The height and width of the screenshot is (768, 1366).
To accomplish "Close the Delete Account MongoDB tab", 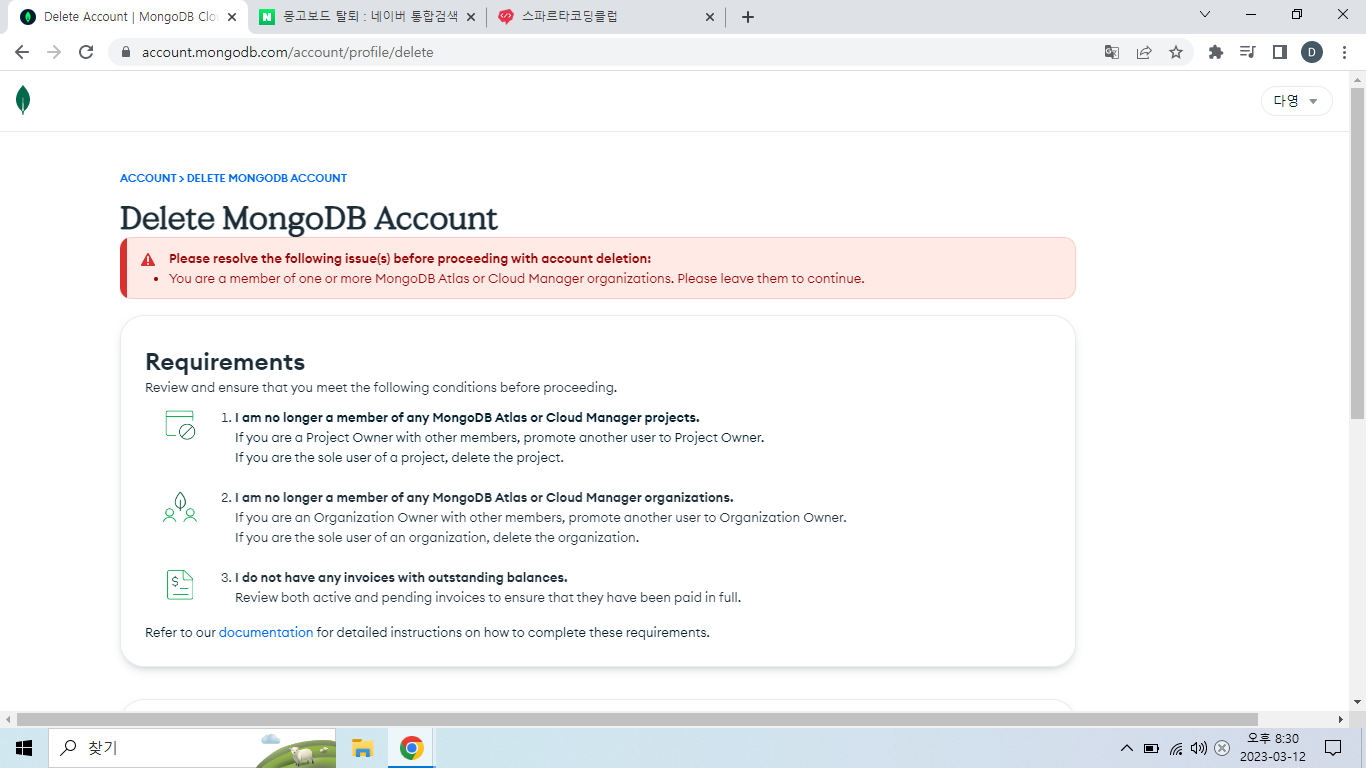I will 232,17.
